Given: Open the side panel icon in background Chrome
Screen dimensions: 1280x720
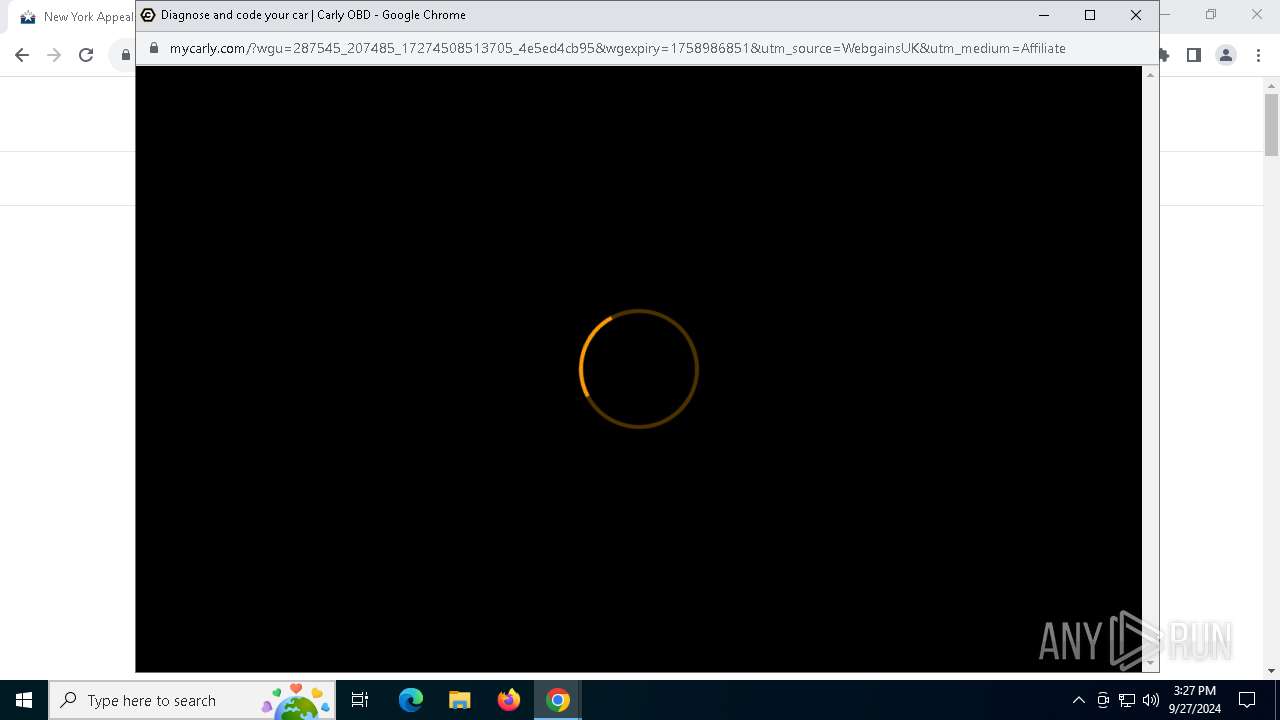Looking at the screenshot, I should click(x=1194, y=55).
